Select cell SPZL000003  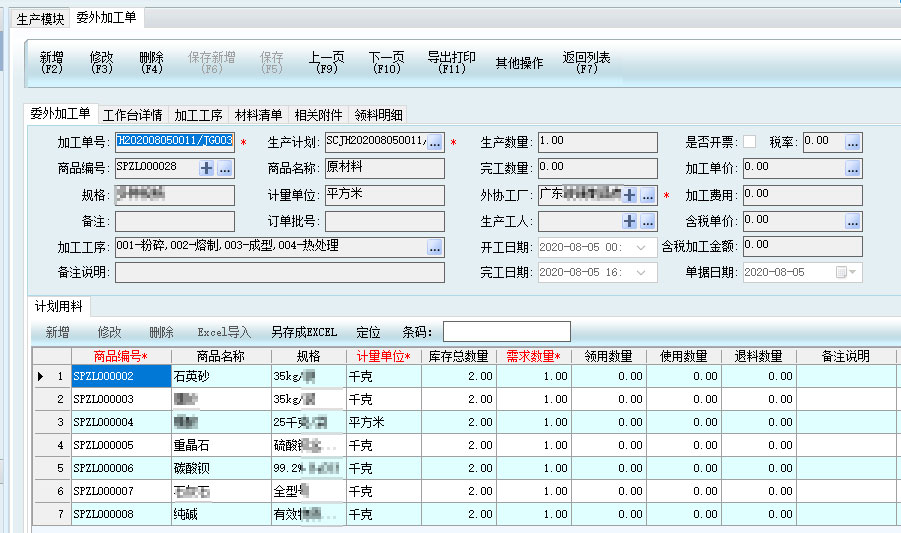pyautogui.click(x=121, y=399)
